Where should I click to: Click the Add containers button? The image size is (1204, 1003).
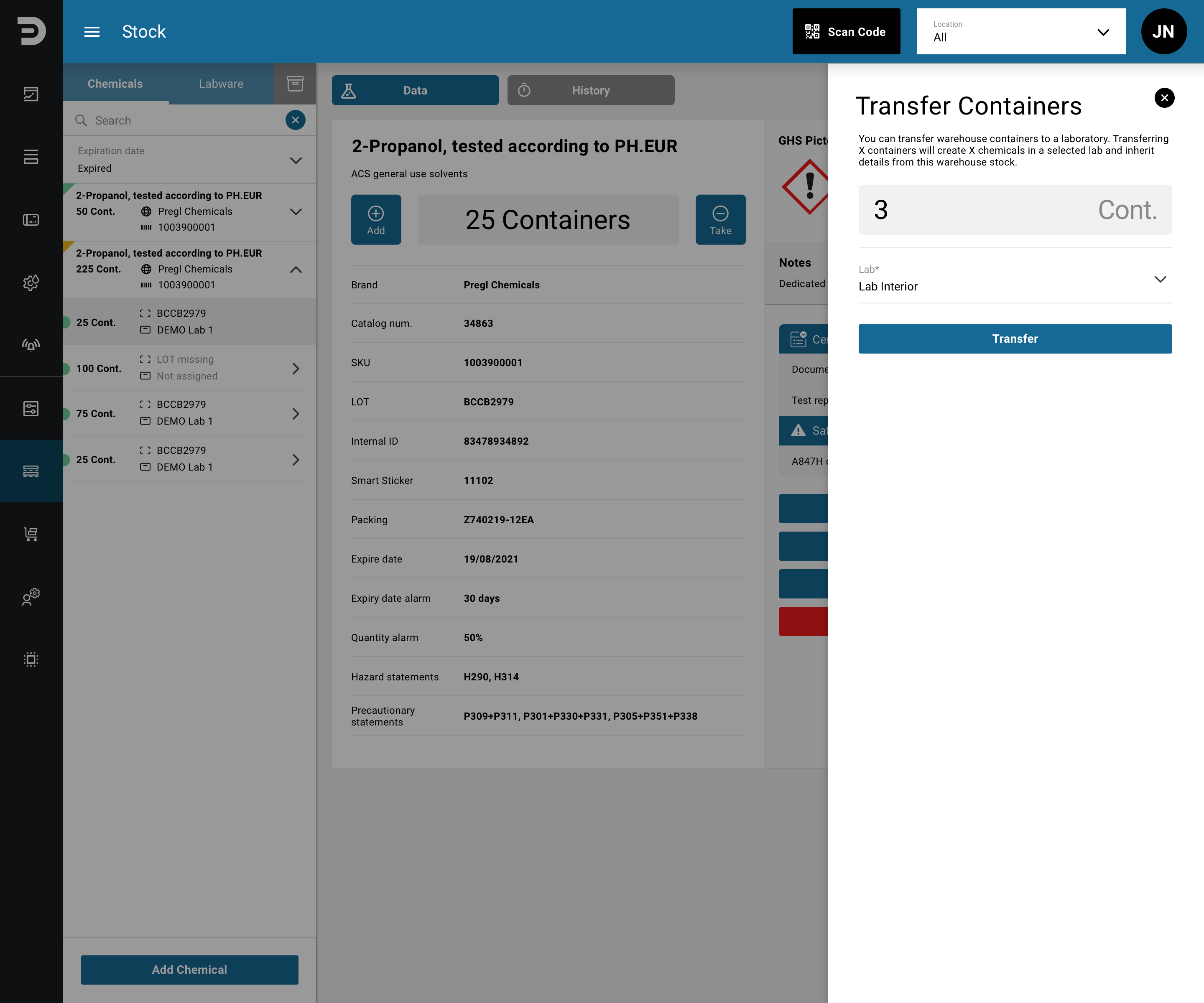pyautogui.click(x=376, y=219)
